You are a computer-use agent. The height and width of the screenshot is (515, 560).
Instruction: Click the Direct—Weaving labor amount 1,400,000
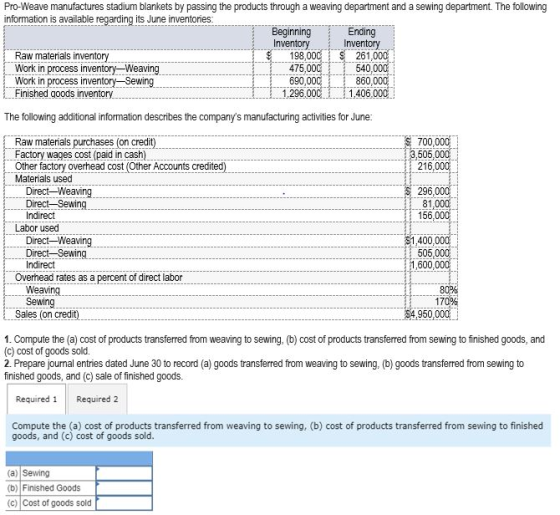click(x=430, y=241)
